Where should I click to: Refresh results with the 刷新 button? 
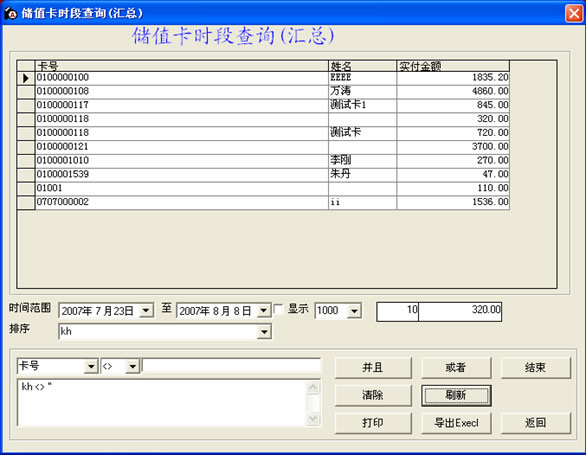point(456,395)
